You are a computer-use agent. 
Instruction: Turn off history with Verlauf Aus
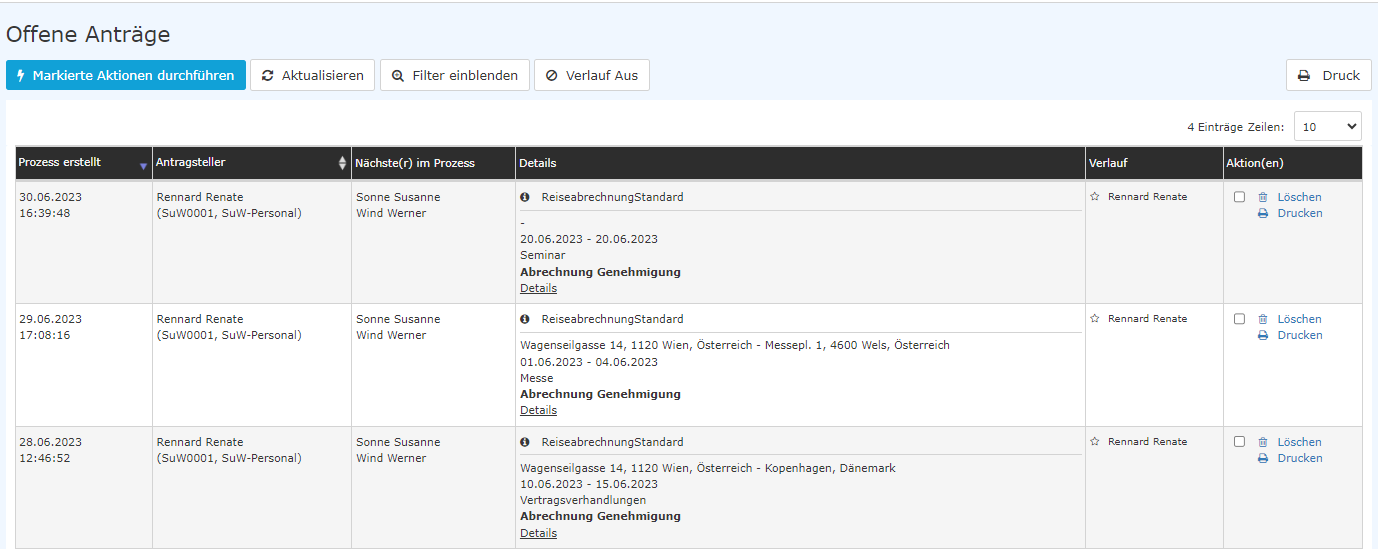coord(591,75)
